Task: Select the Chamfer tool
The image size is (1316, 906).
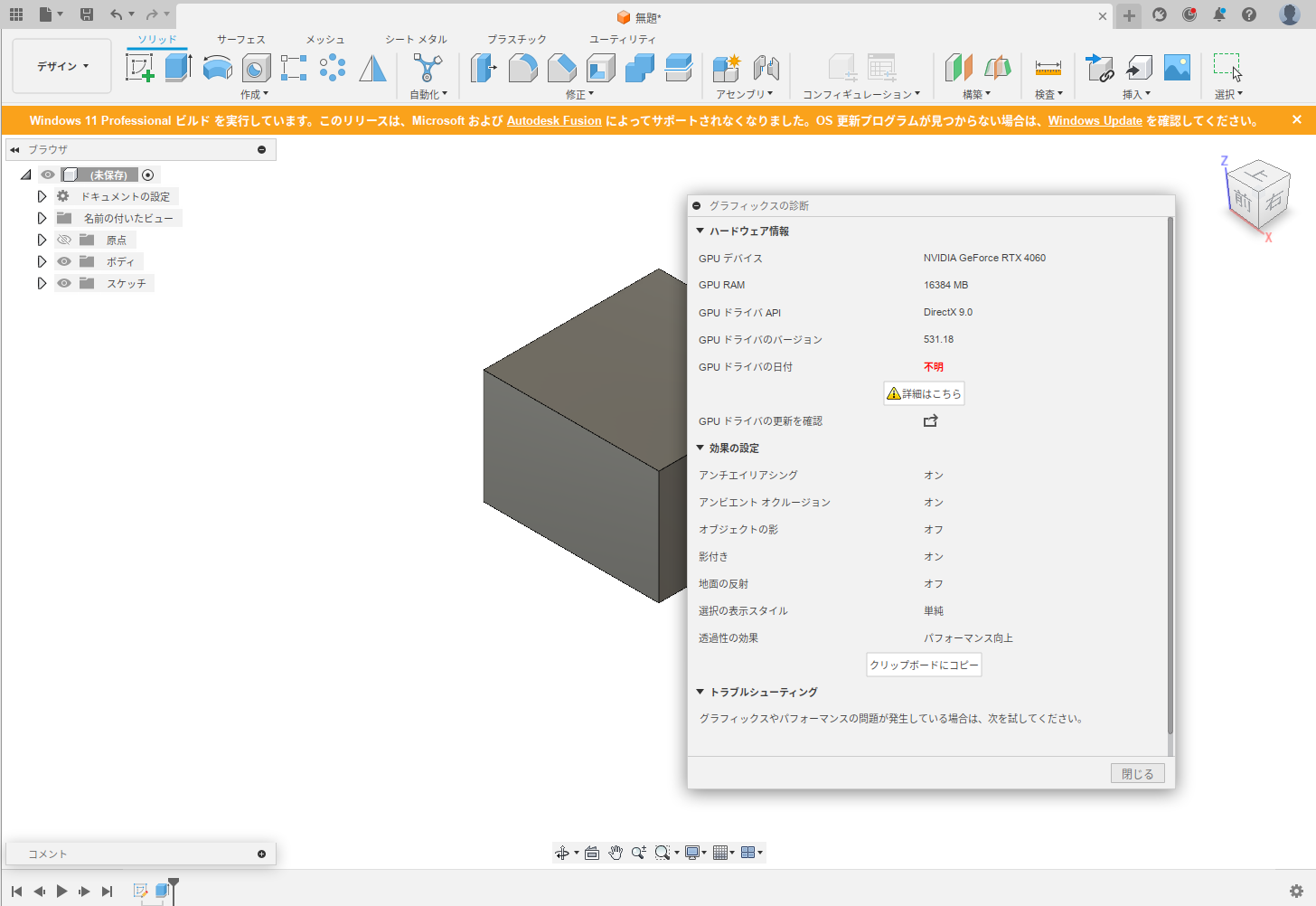Action: pos(561,68)
